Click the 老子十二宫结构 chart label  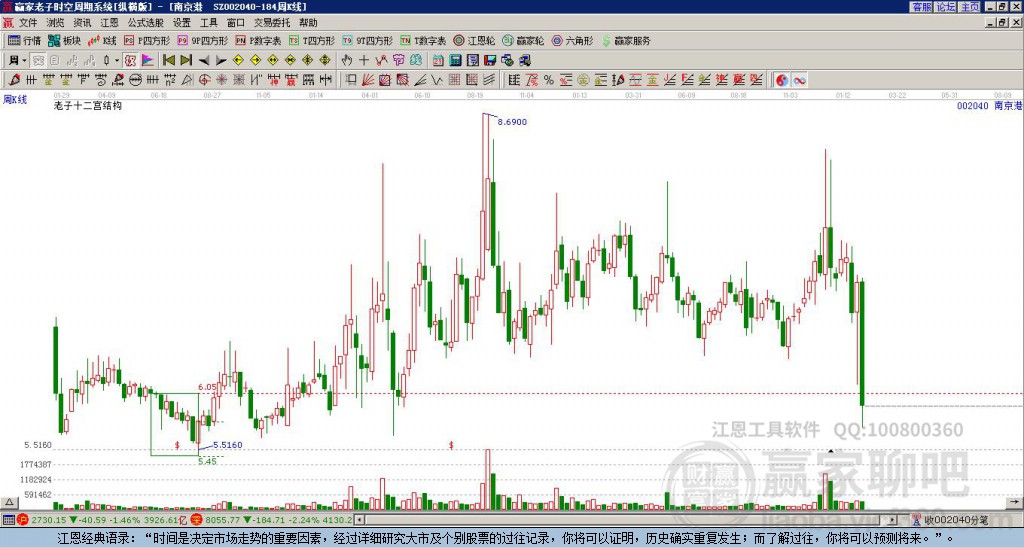point(88,105)
